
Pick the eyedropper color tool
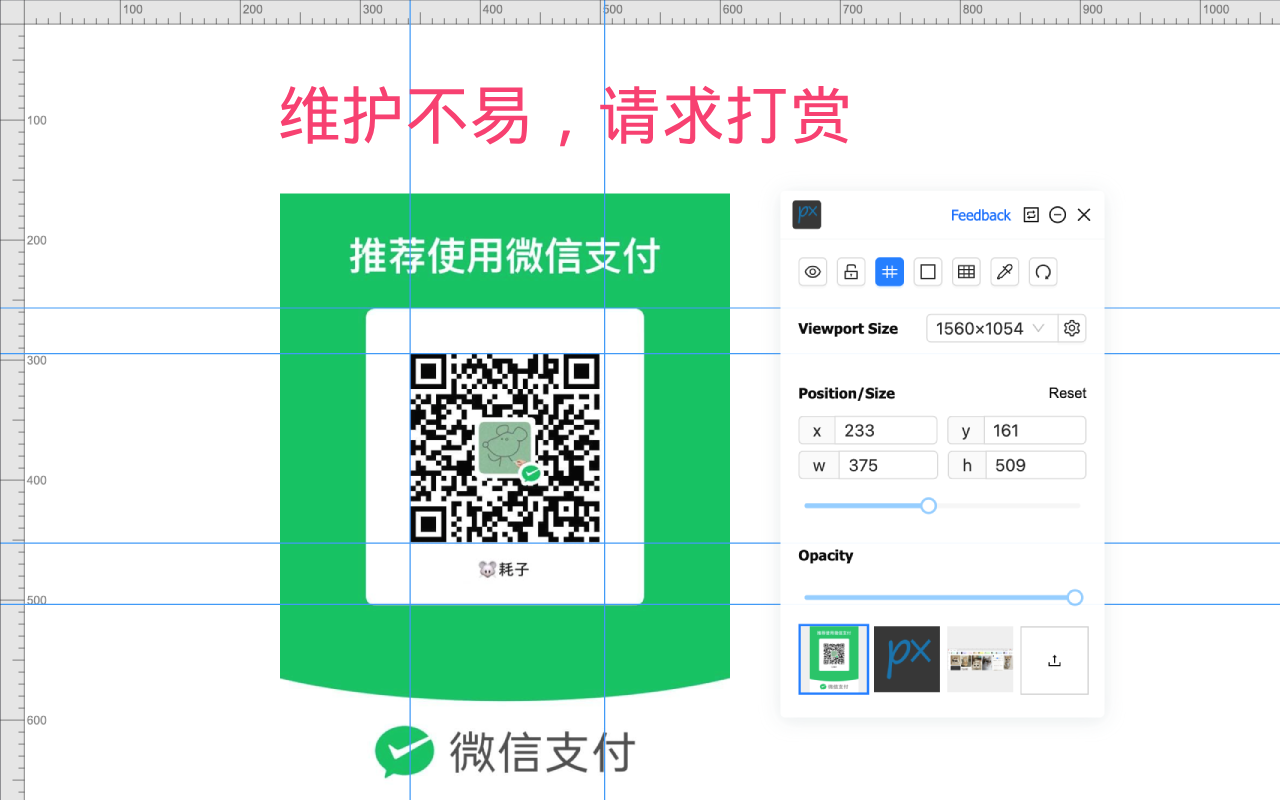click(1005, 272)
